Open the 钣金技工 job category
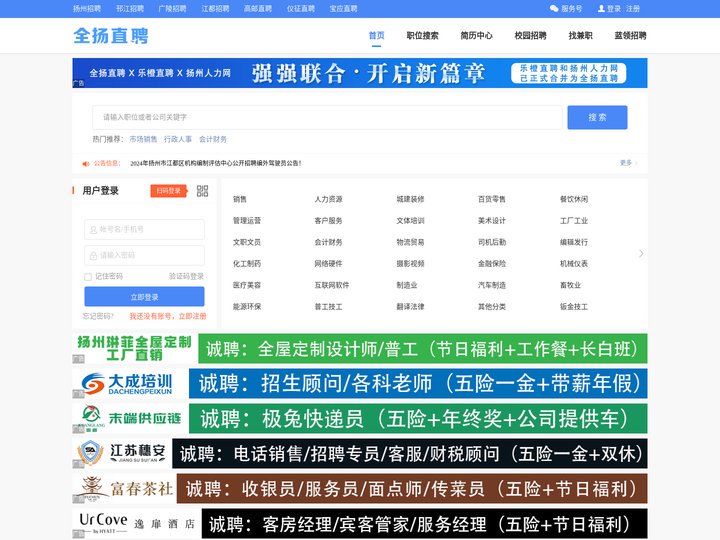 574,307
